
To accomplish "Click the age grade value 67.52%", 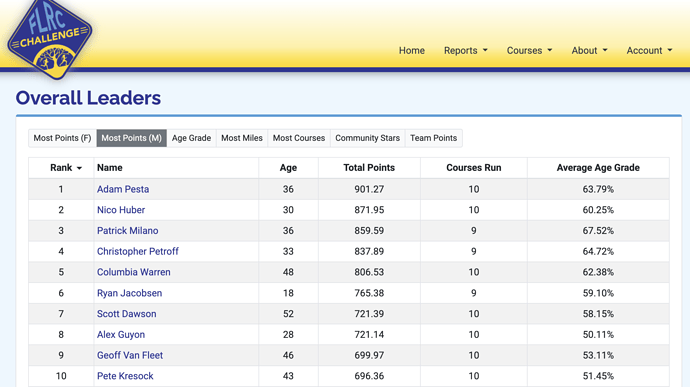I will [x=598, y=231].
